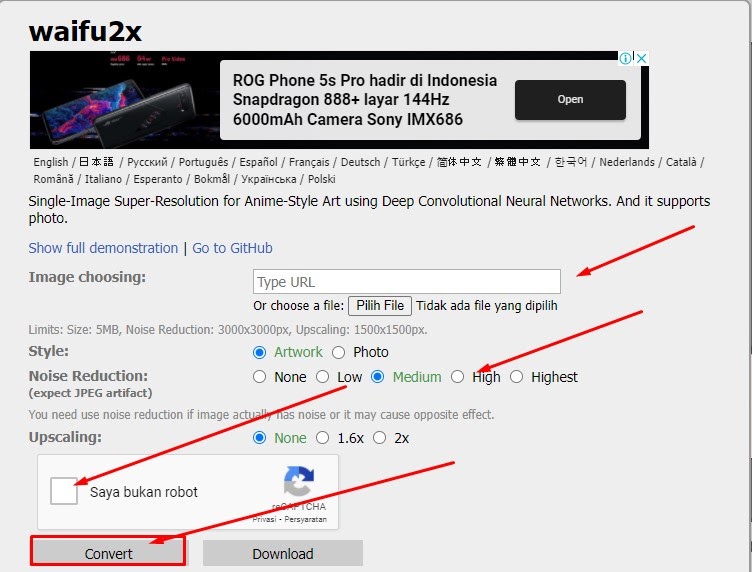Screen dimensions: 752x572
Task: Click the ad info icon
Action: pos(625,58)
